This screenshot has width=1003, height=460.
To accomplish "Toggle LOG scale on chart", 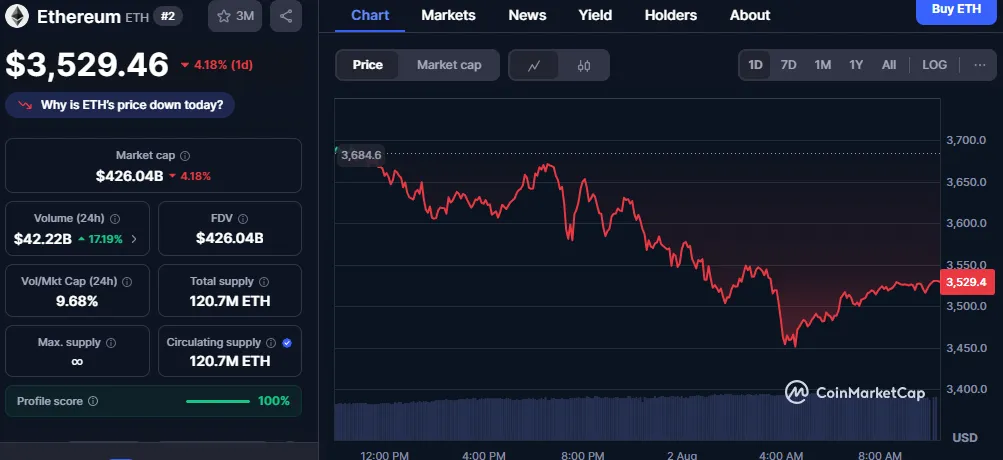I will (934, 65).
